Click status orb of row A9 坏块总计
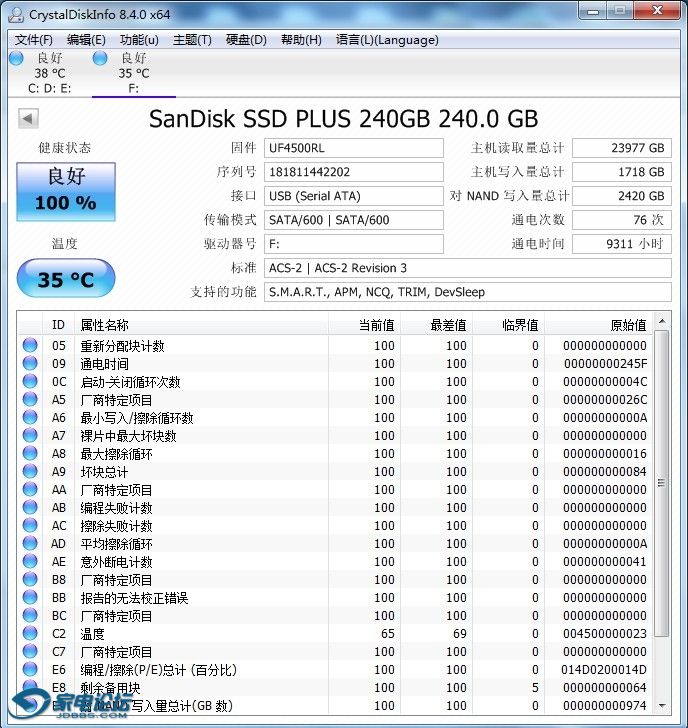 [30, 471]
